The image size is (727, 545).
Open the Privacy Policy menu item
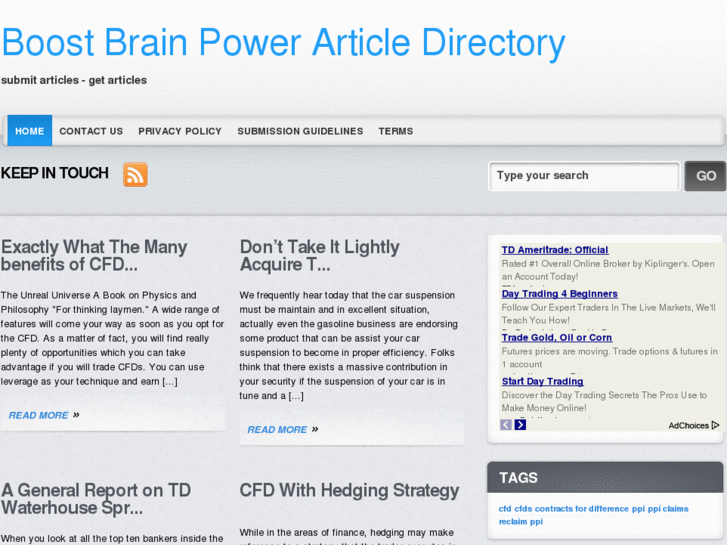click(180, 131)
